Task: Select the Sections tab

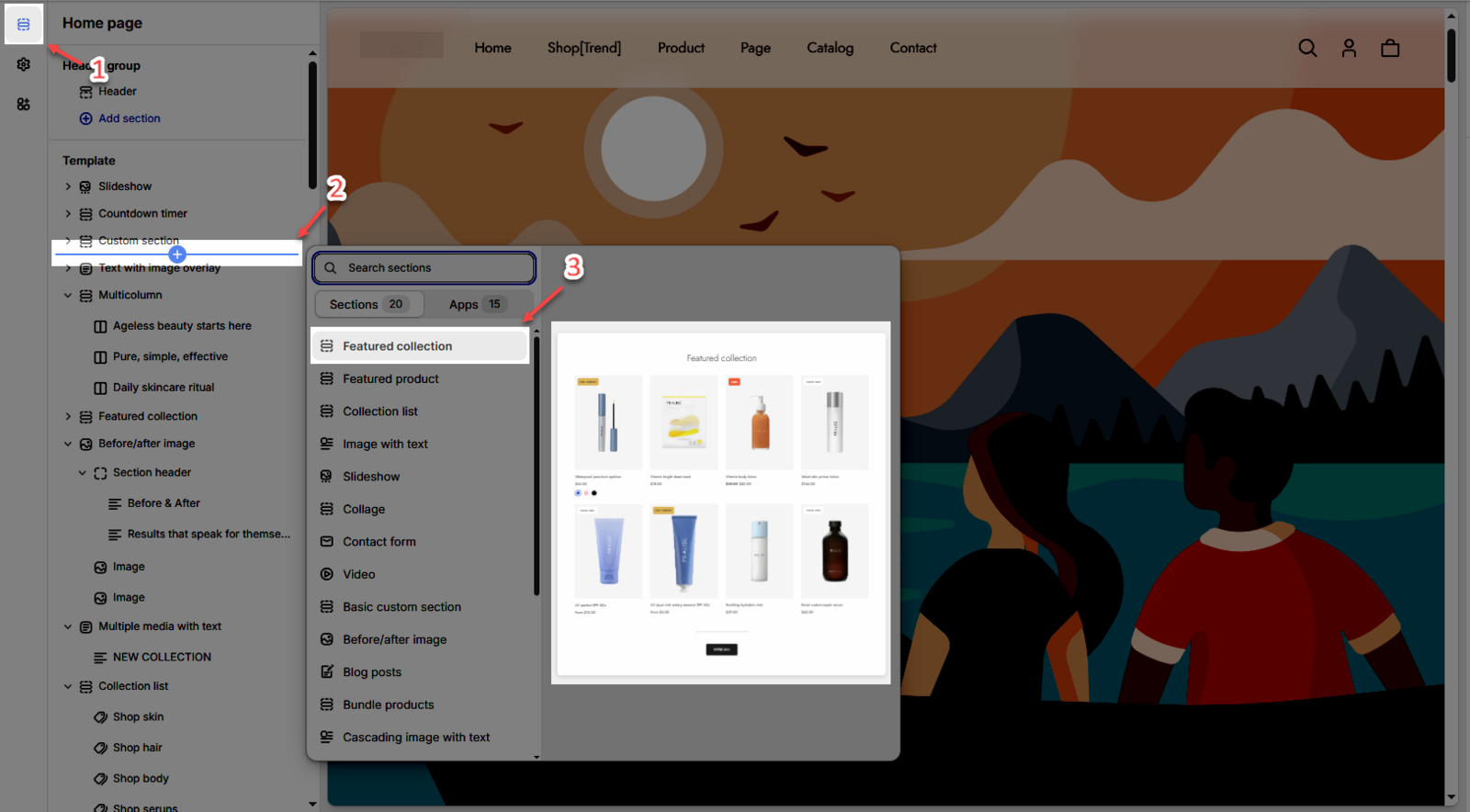Action: [x=368, y=304]
